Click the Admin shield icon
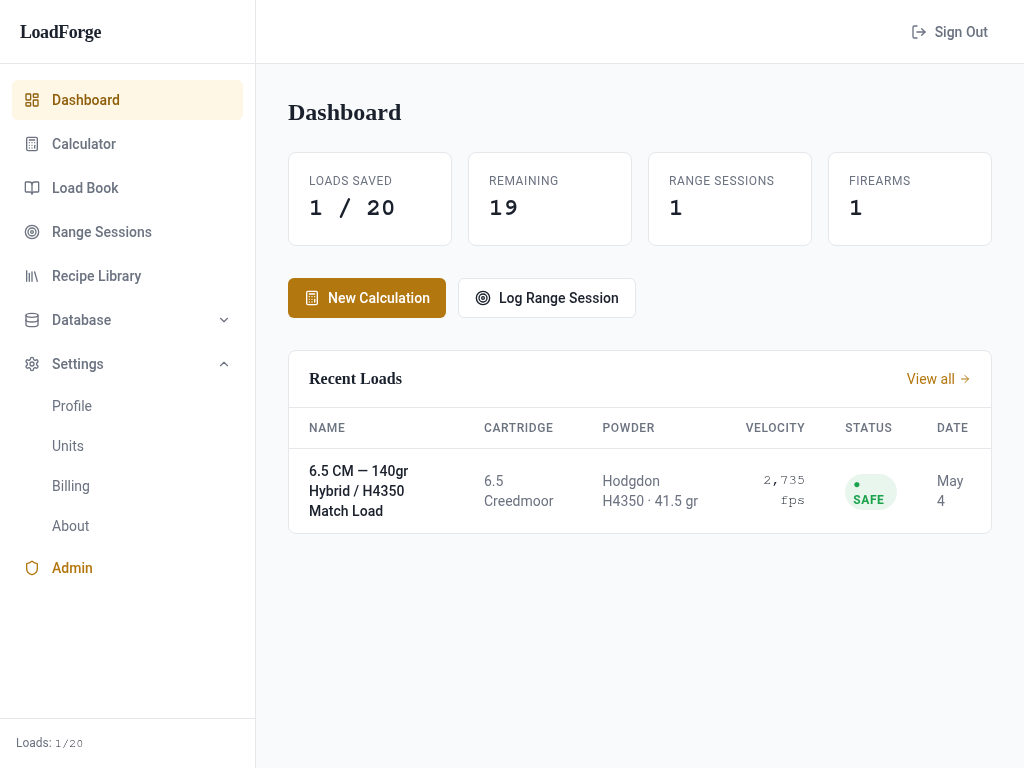 [x=32, y=568]
